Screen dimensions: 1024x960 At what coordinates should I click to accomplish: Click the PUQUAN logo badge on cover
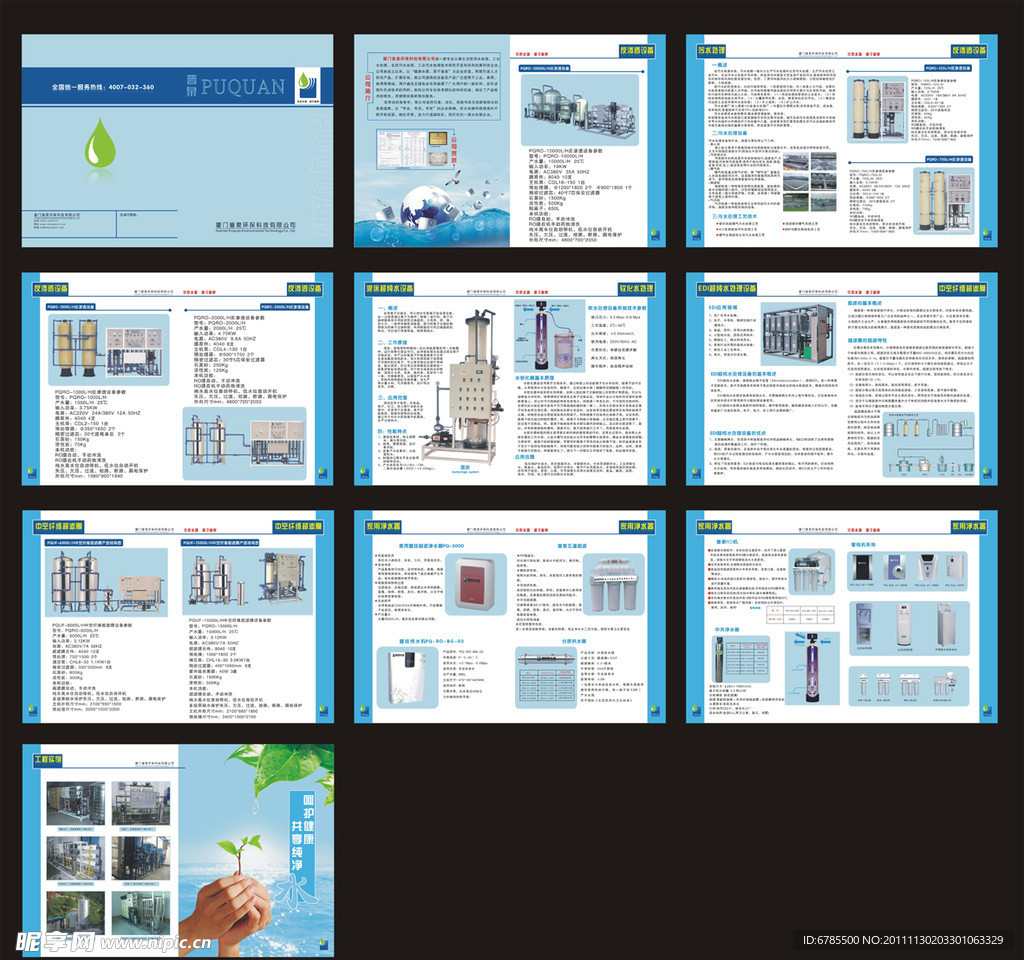click(x=306, y=83)
